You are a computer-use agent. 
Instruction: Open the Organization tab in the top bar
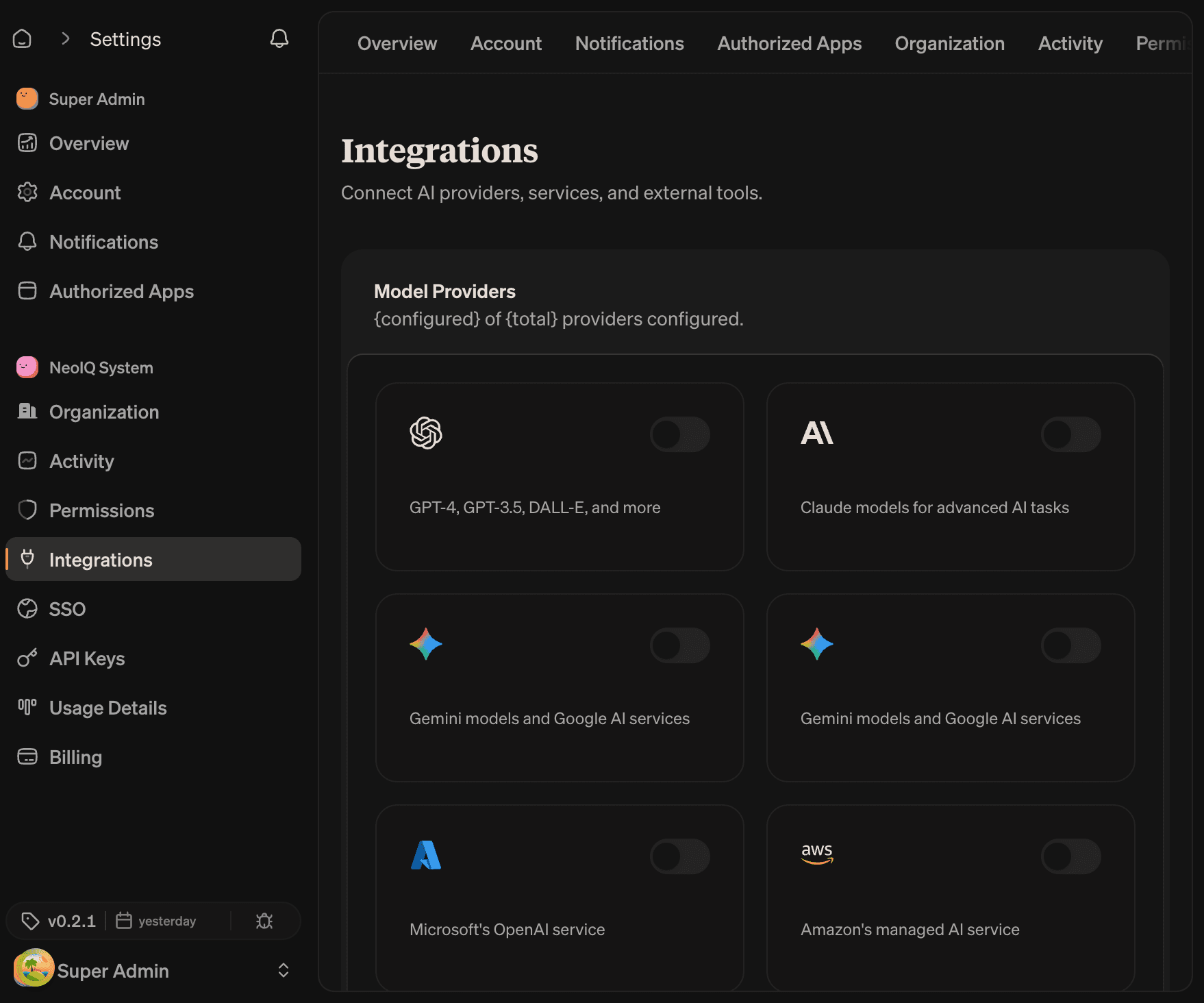(950, 43)
